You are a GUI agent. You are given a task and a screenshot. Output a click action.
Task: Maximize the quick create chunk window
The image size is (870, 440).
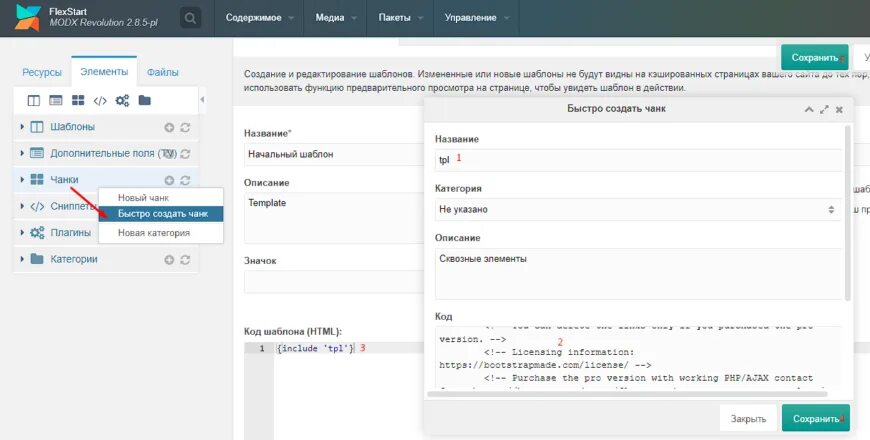click(824, 109)
